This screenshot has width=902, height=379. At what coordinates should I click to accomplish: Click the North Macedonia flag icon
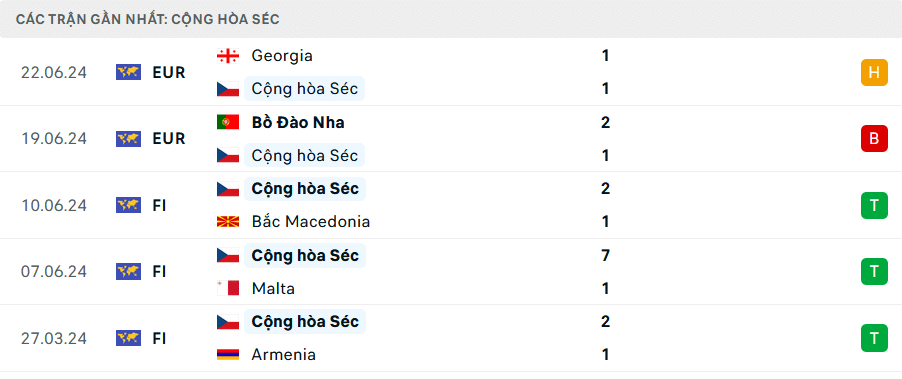228,221
